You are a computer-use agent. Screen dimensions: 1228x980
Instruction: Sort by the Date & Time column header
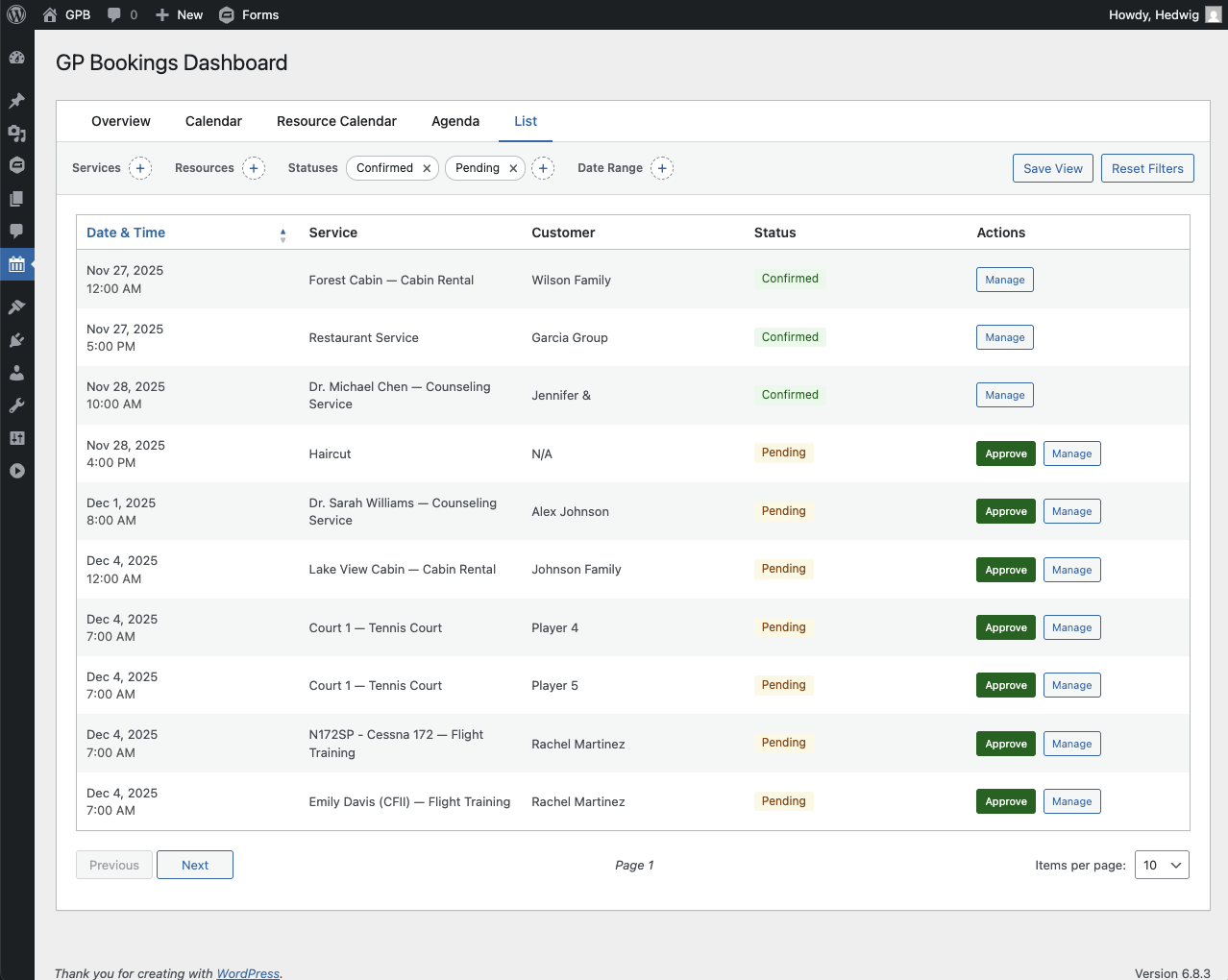[126, 233]
